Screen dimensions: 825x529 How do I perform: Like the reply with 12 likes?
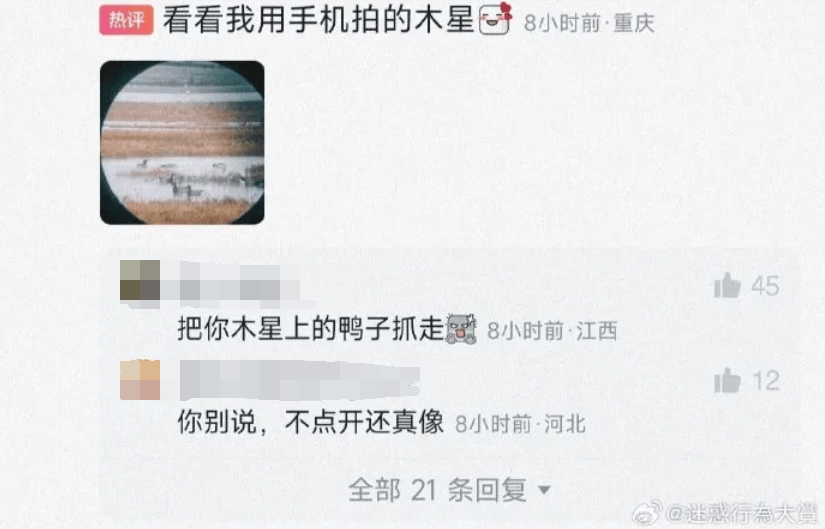(728, 380)
